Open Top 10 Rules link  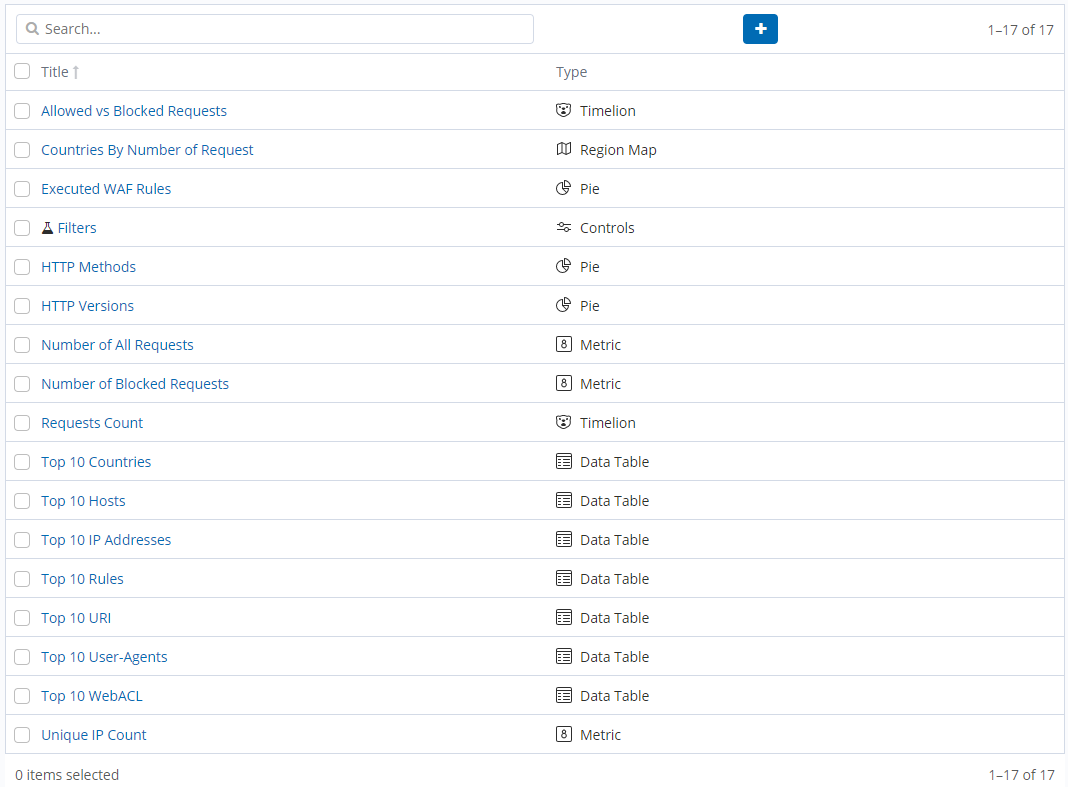[82, 579]
